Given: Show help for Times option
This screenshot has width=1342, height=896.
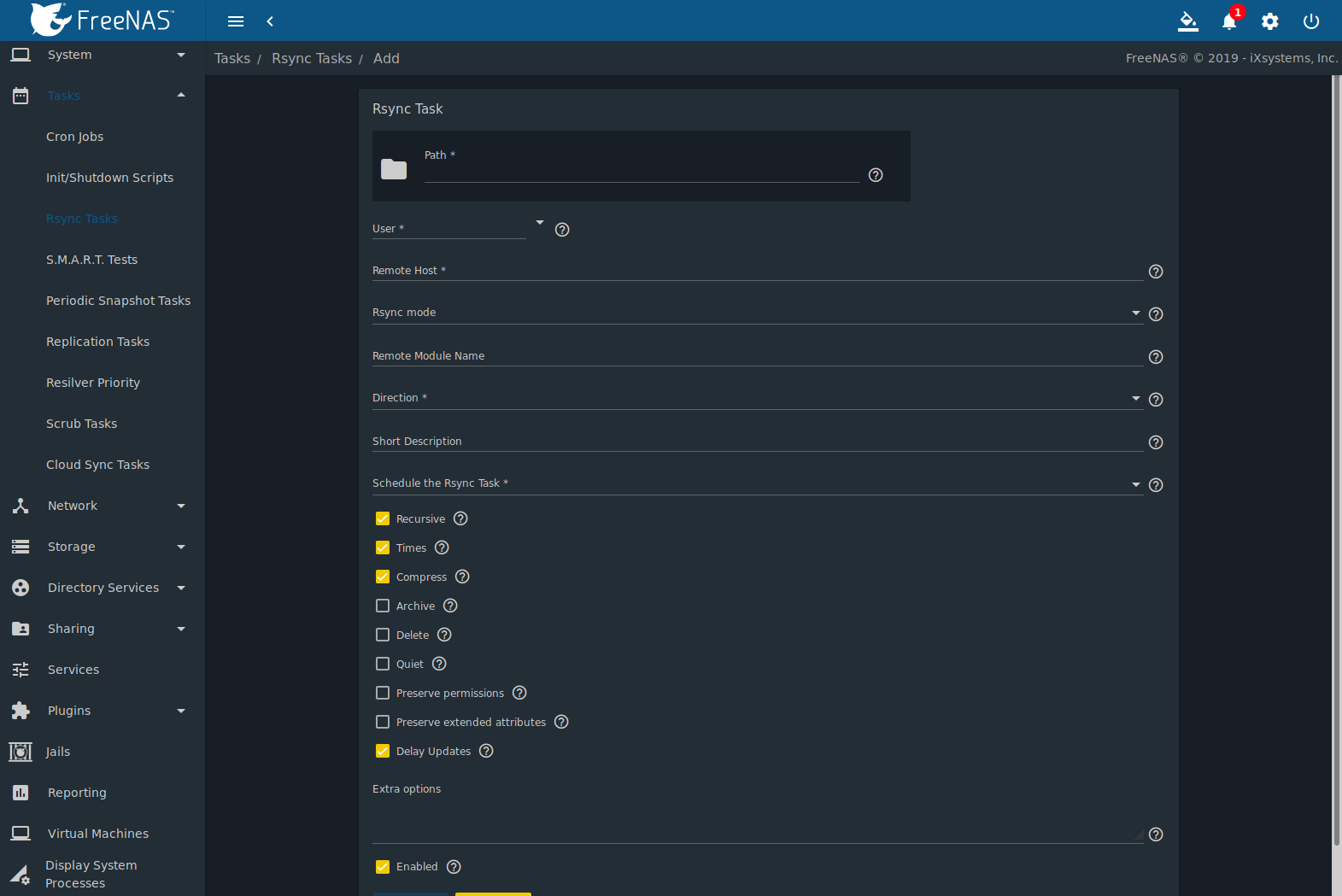Looking at the screenshot, I should 442,548.
